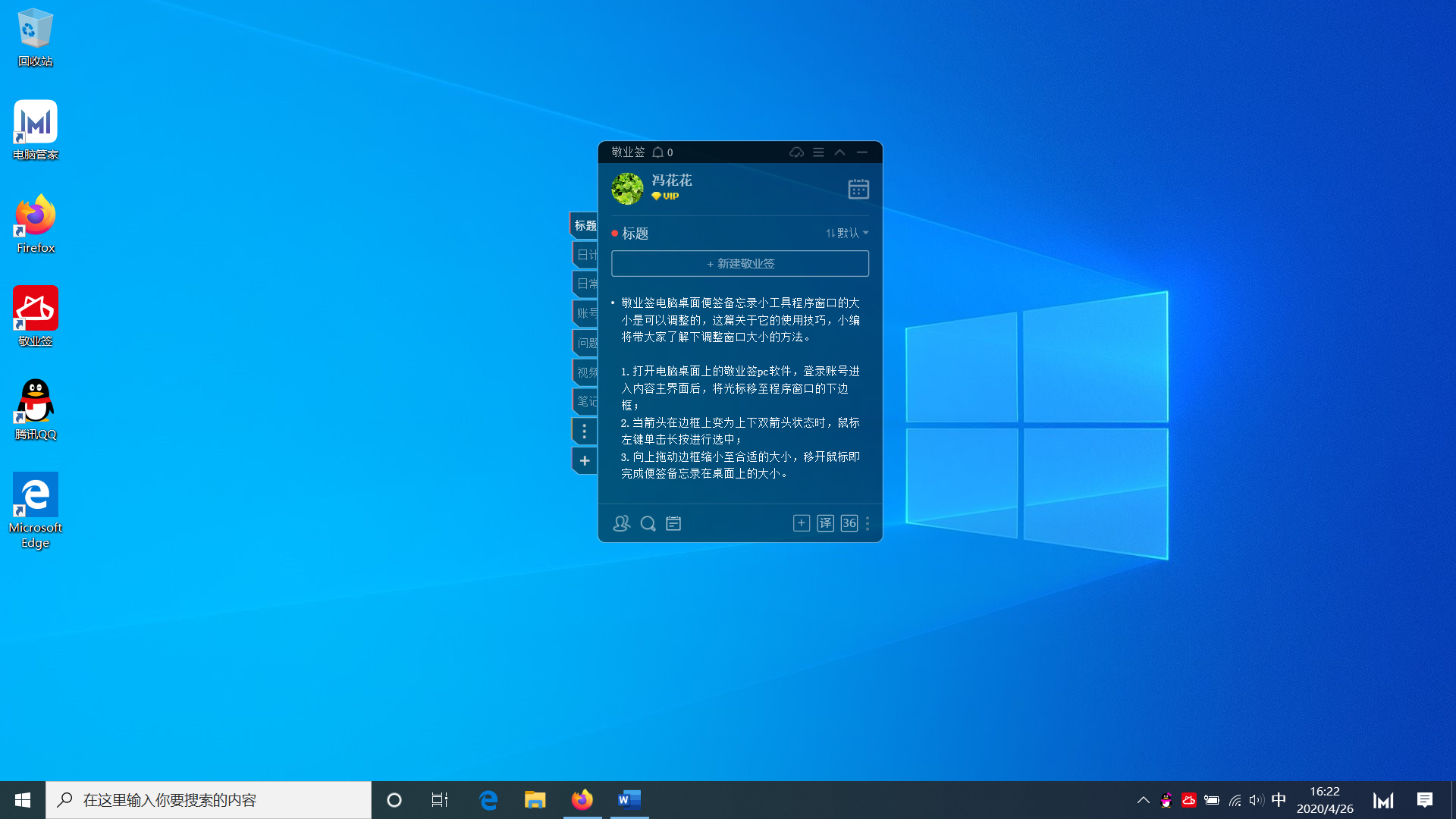Open File Explorer from the taskbar
Viewport: 1456px width, 819px height.
pyautogui.click(x=535, y=800)
